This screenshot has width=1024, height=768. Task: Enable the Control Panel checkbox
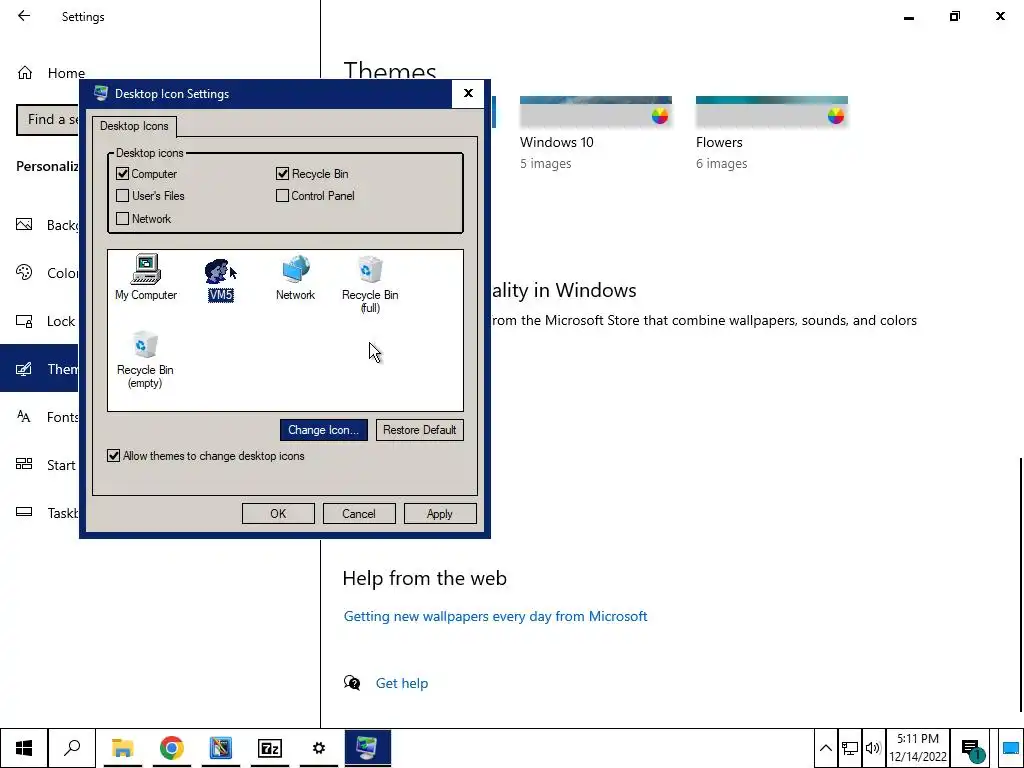(282, 195)
